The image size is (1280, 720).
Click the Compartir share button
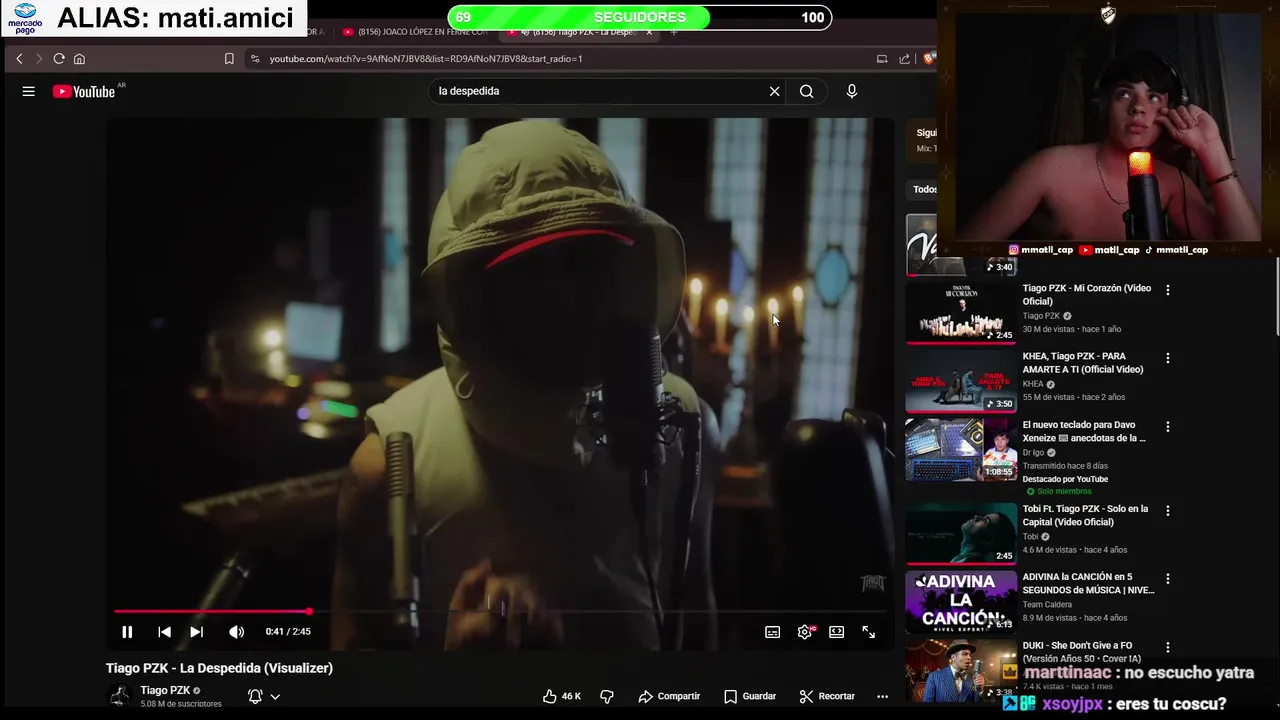coord(669,696)
